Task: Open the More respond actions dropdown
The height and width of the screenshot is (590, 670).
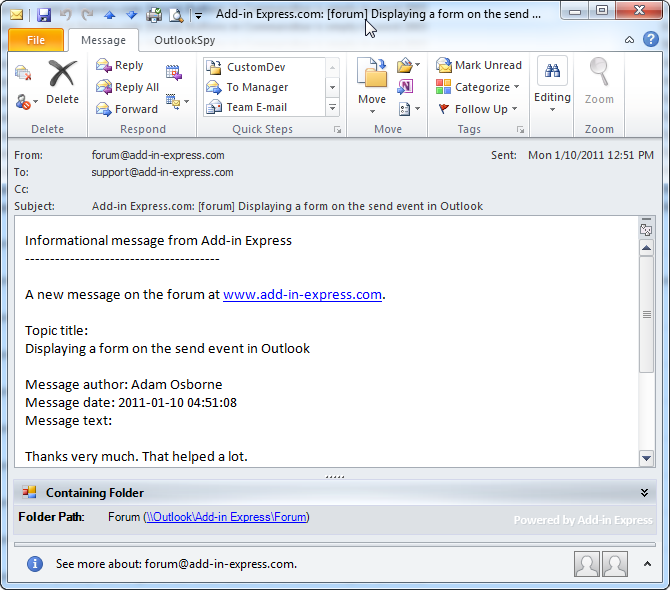Action: click(x=177, y=102)
